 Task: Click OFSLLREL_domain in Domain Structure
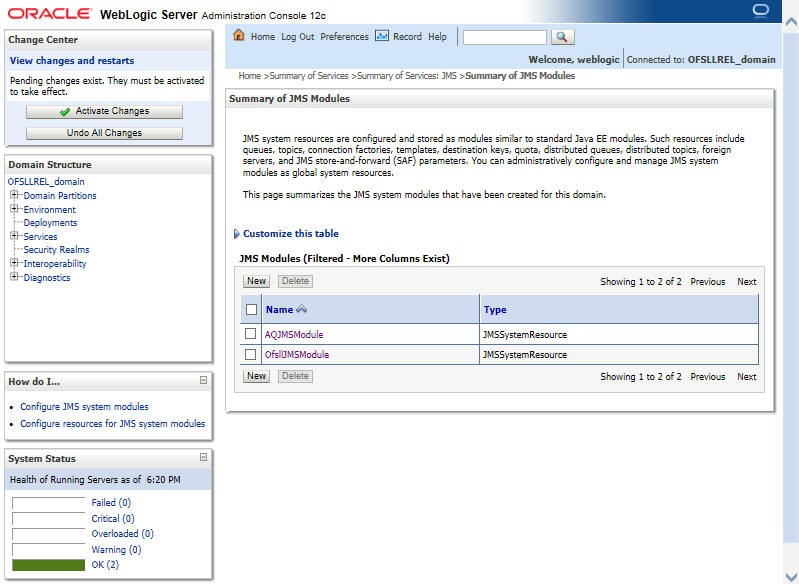pos(46,182)
